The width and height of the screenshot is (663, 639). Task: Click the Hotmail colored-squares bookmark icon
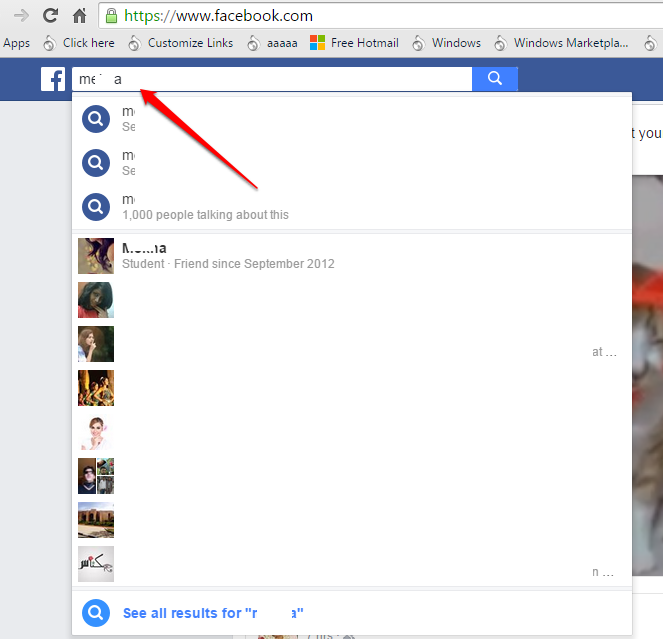317,43
